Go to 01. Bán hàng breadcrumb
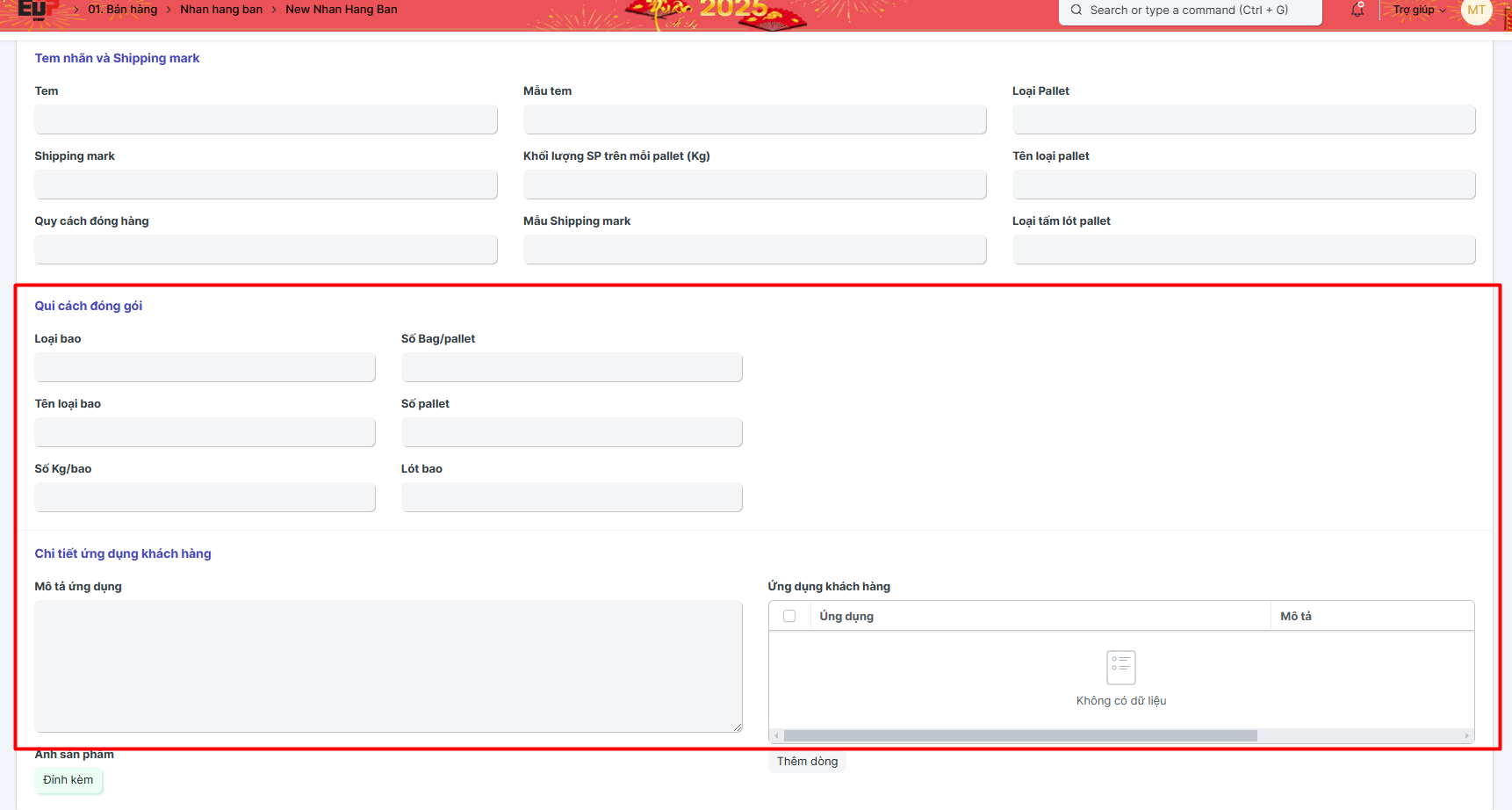Screen dimensions: 1512x810 [123, 10]
